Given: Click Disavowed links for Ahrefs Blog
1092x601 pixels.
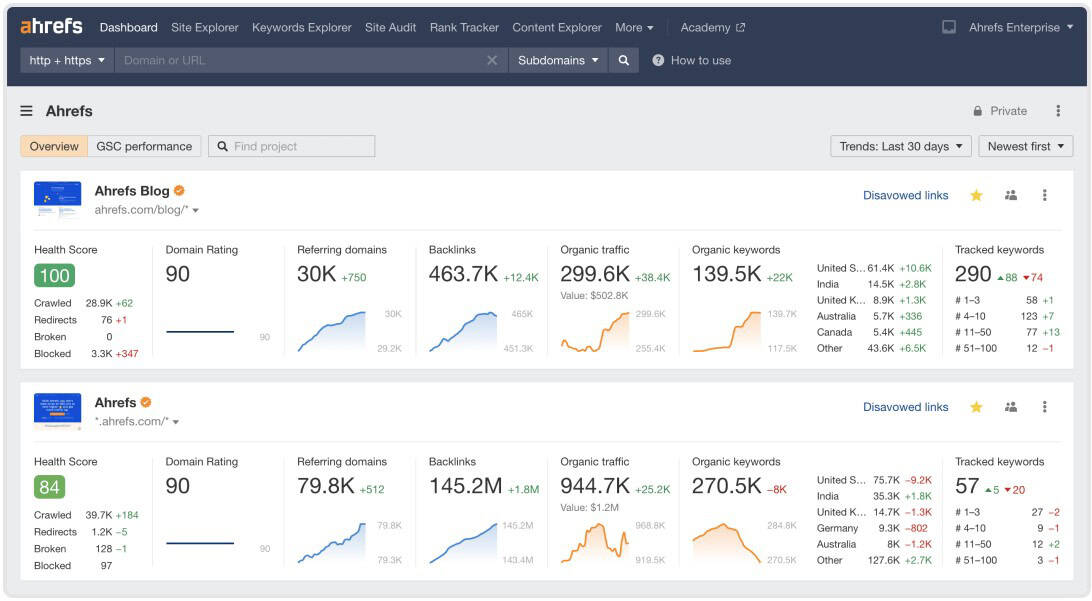Looking at the screenshot, I should tap(905, 195).
